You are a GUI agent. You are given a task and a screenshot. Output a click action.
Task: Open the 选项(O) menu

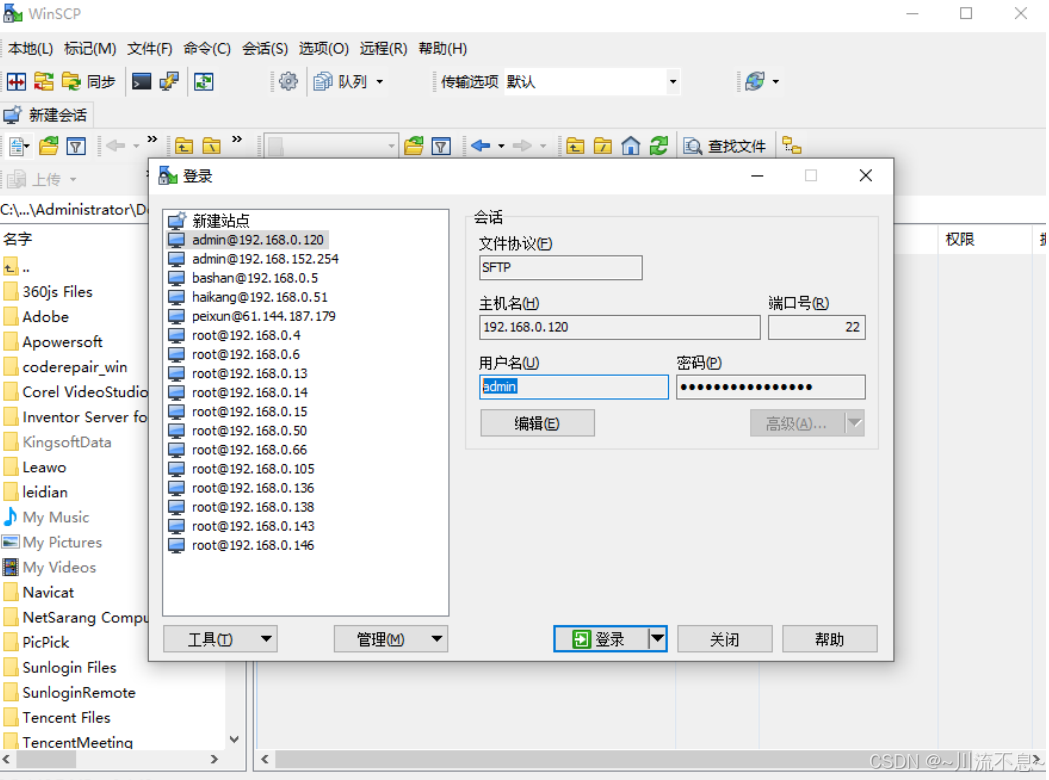(324, 48)
